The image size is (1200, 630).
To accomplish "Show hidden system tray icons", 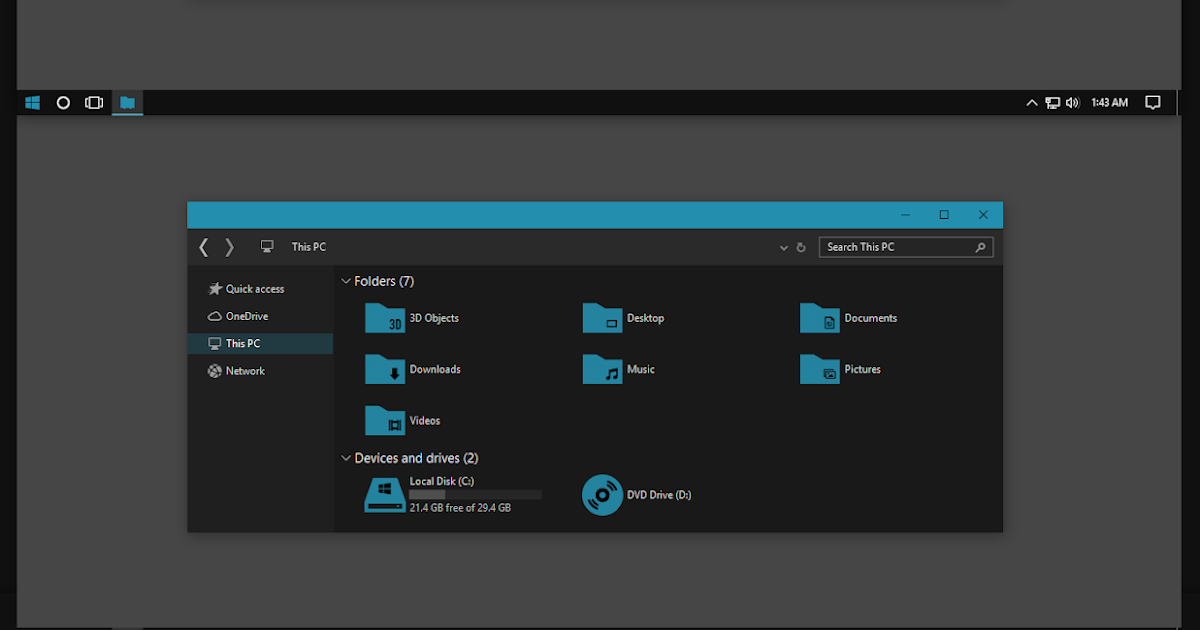I will tap(1032, 102).
